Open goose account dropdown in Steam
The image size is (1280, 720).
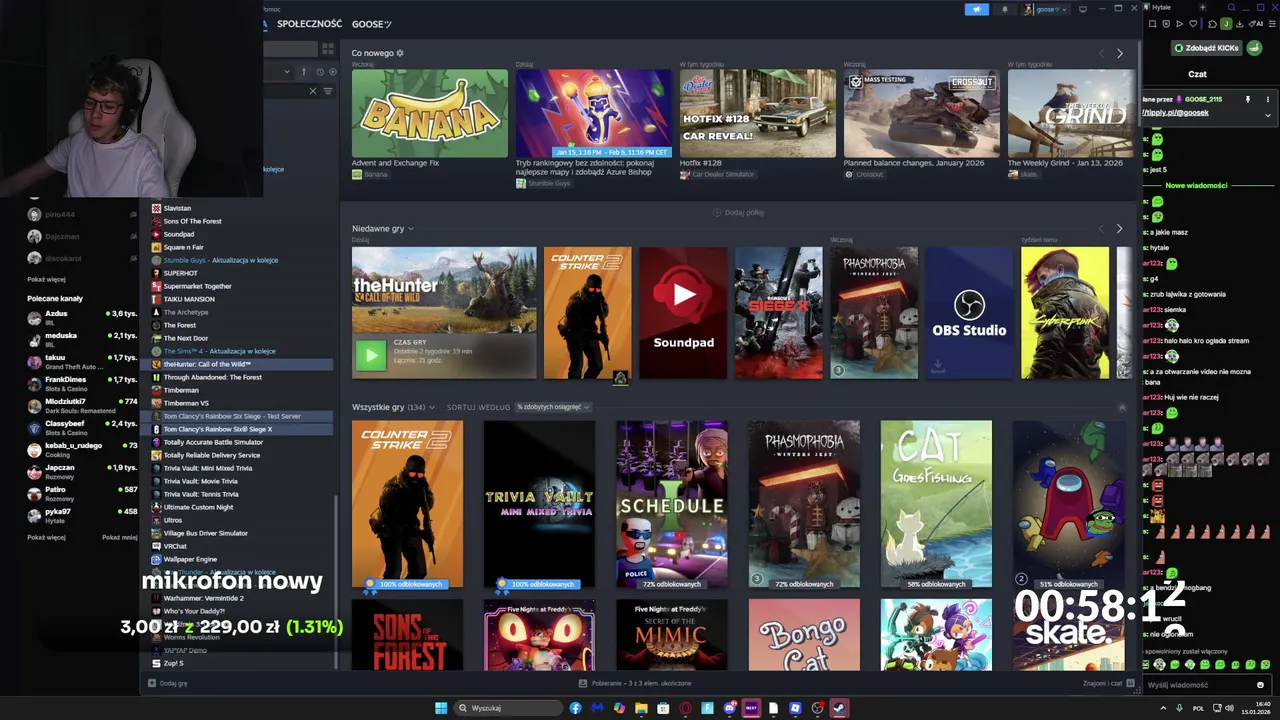pyautogui.click(x=1046, y=9)
